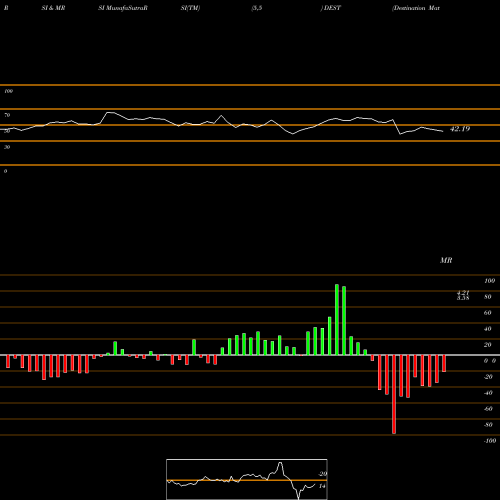500x500 pixels.
Task: Click the last red MR bar
Action: point(444,363)
